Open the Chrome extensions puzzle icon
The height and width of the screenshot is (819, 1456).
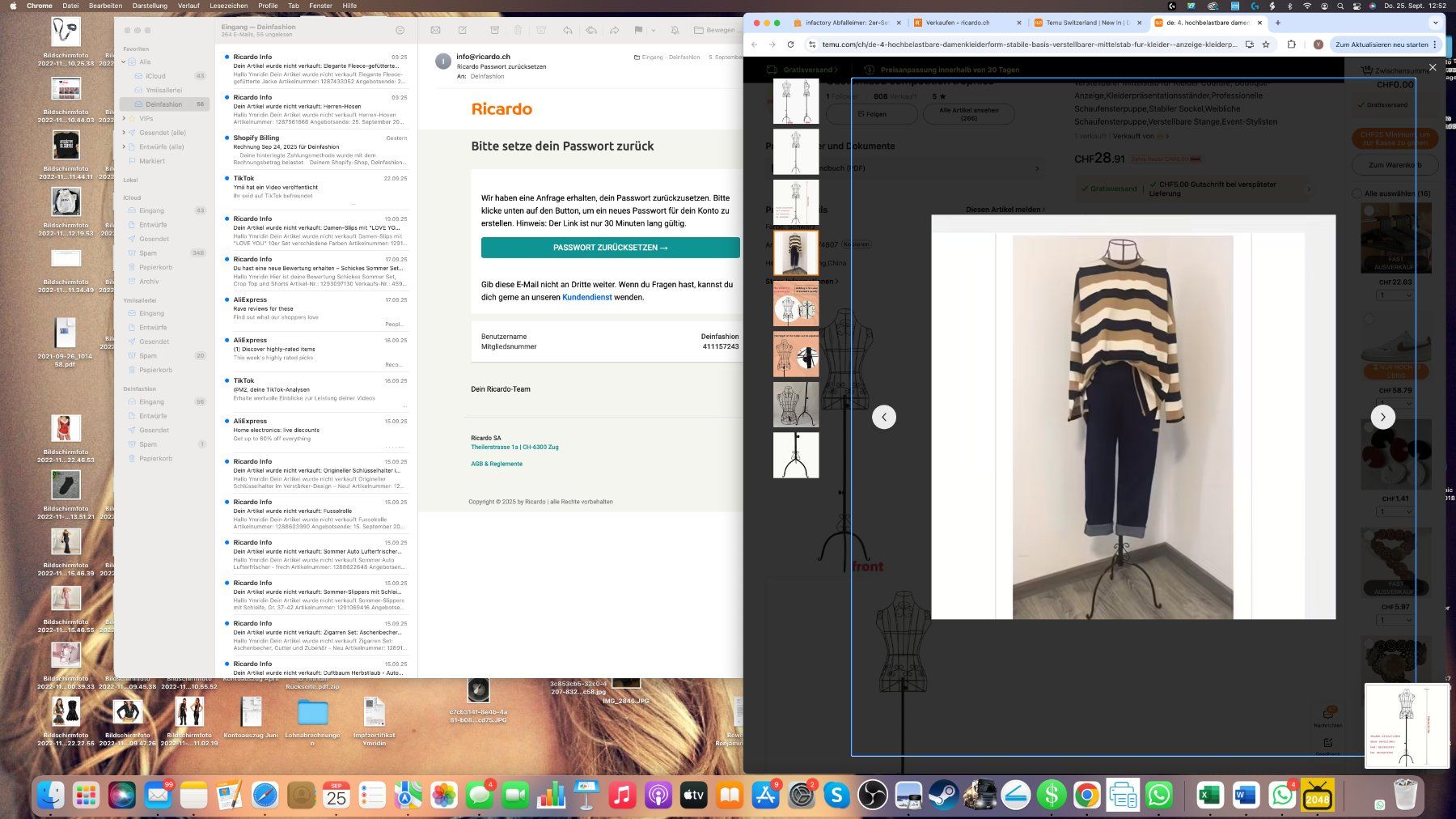click(x=1291, y=45)
